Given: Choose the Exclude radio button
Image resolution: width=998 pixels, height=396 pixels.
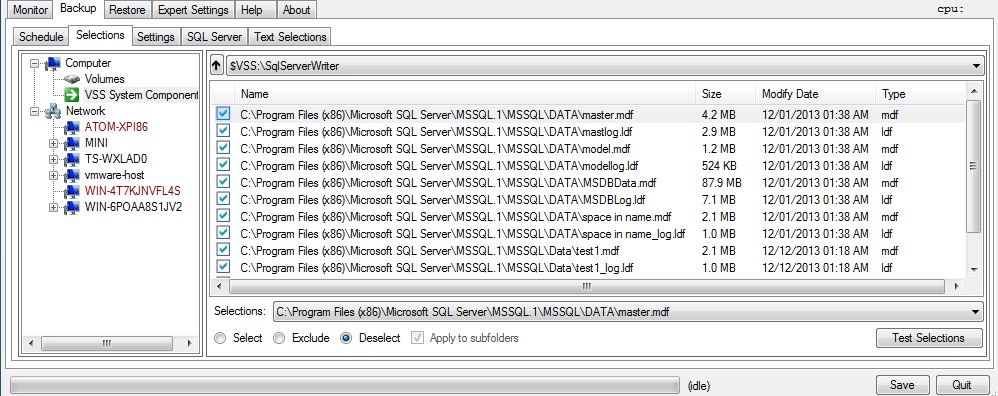Looking at the screenshot, I should (x=279, y=338).
